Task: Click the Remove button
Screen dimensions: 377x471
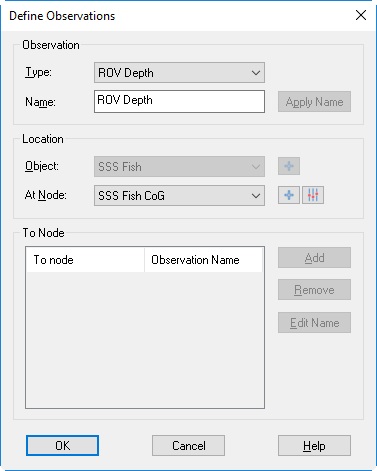Action: pos(314,290)
